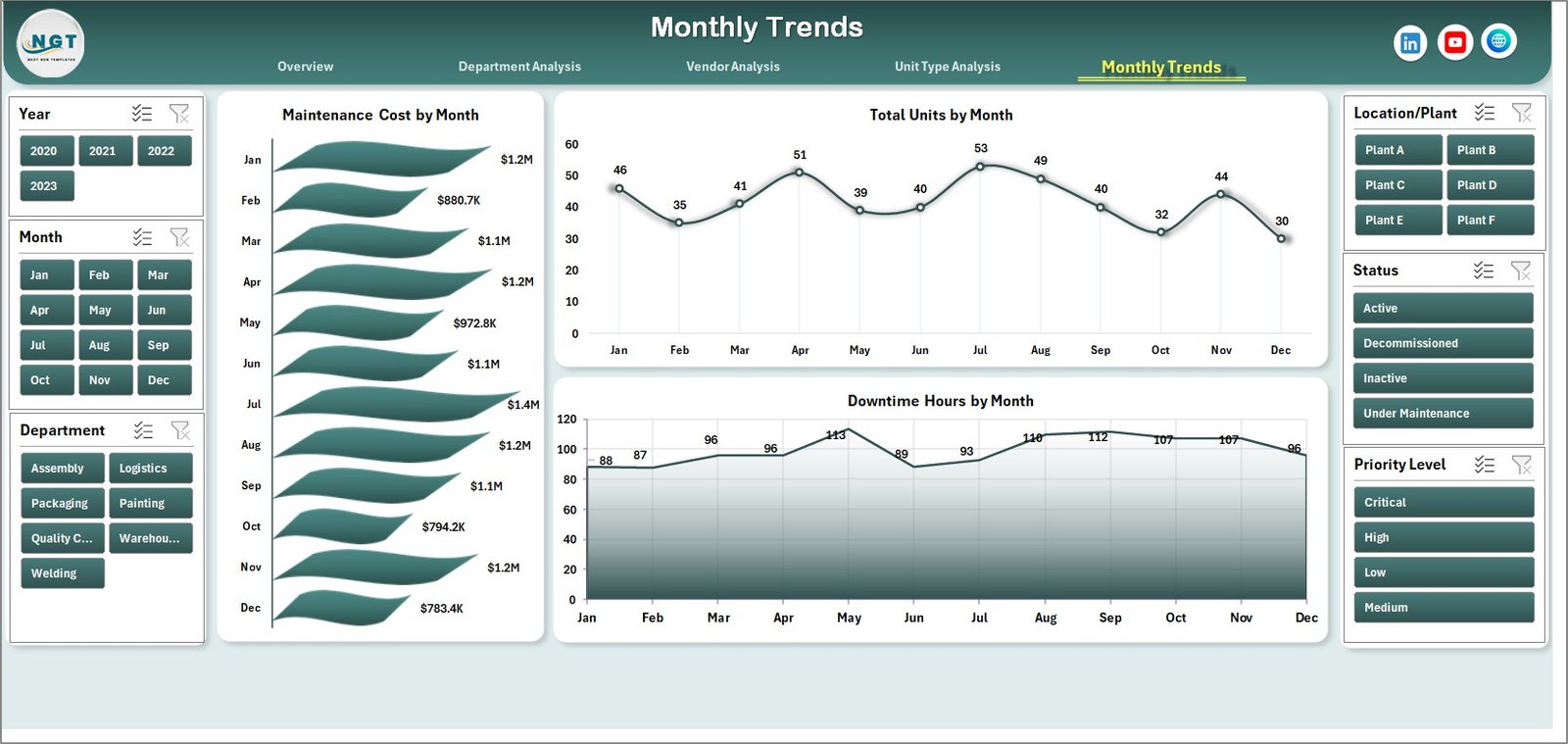Switch to the Overview tab
Screen dimensions: 1568x744
(305, 67)
